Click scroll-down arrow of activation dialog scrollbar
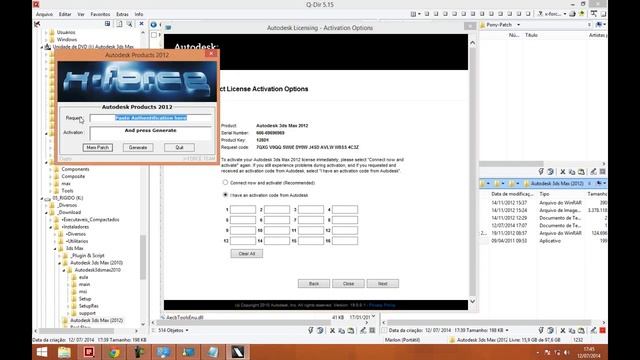Image resolution: width=640 pixels, height=360 pixels. point(472,302)
